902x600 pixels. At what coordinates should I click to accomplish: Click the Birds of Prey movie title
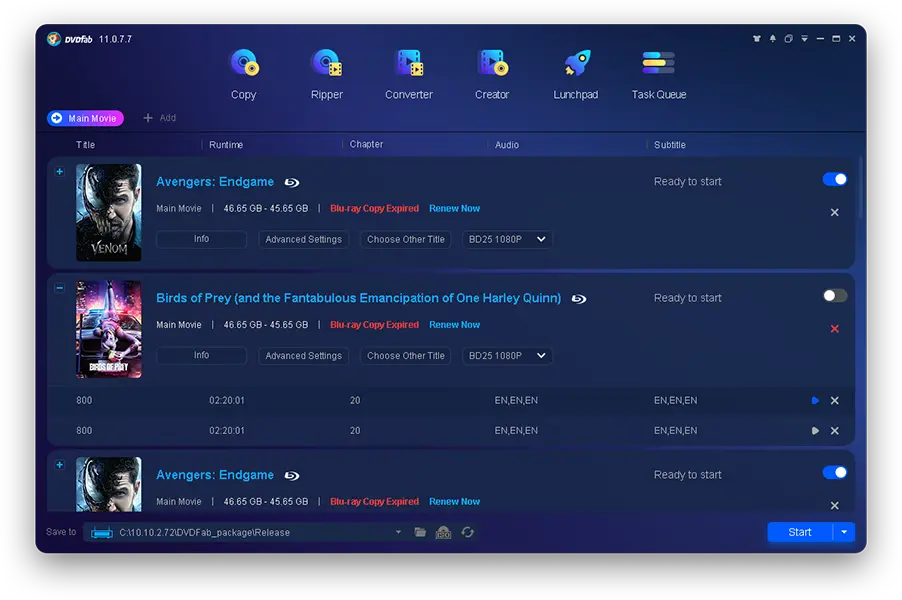click(358, 298)
